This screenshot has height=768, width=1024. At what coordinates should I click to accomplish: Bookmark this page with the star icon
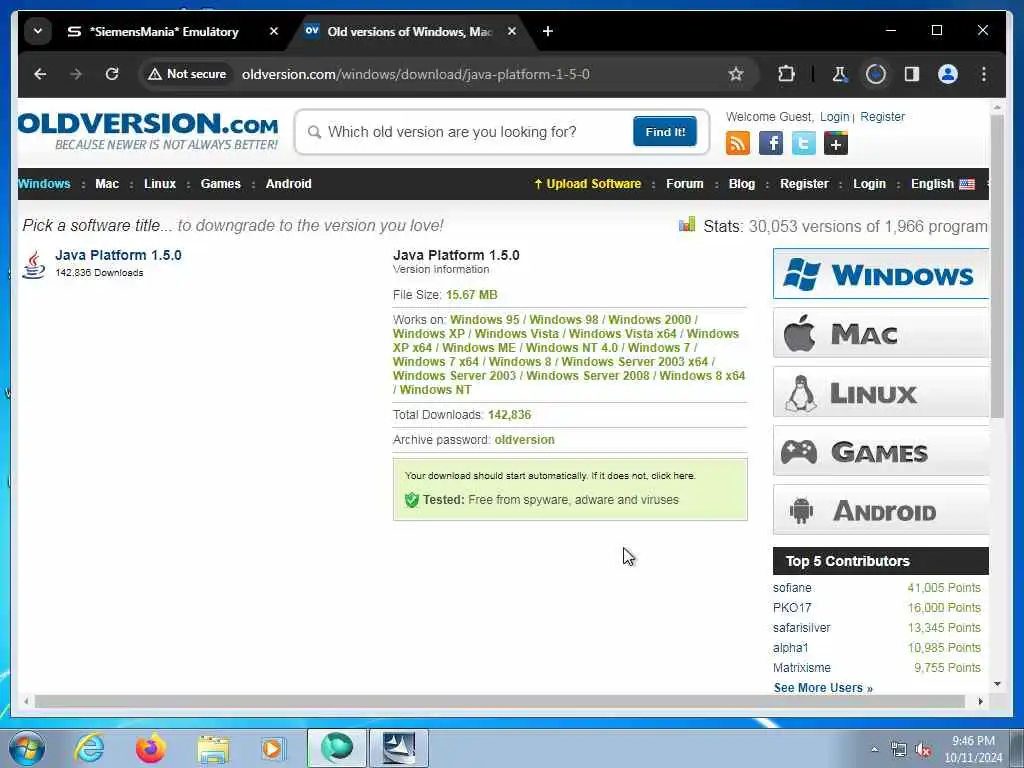pyautogui.click(x=736, y=74)
